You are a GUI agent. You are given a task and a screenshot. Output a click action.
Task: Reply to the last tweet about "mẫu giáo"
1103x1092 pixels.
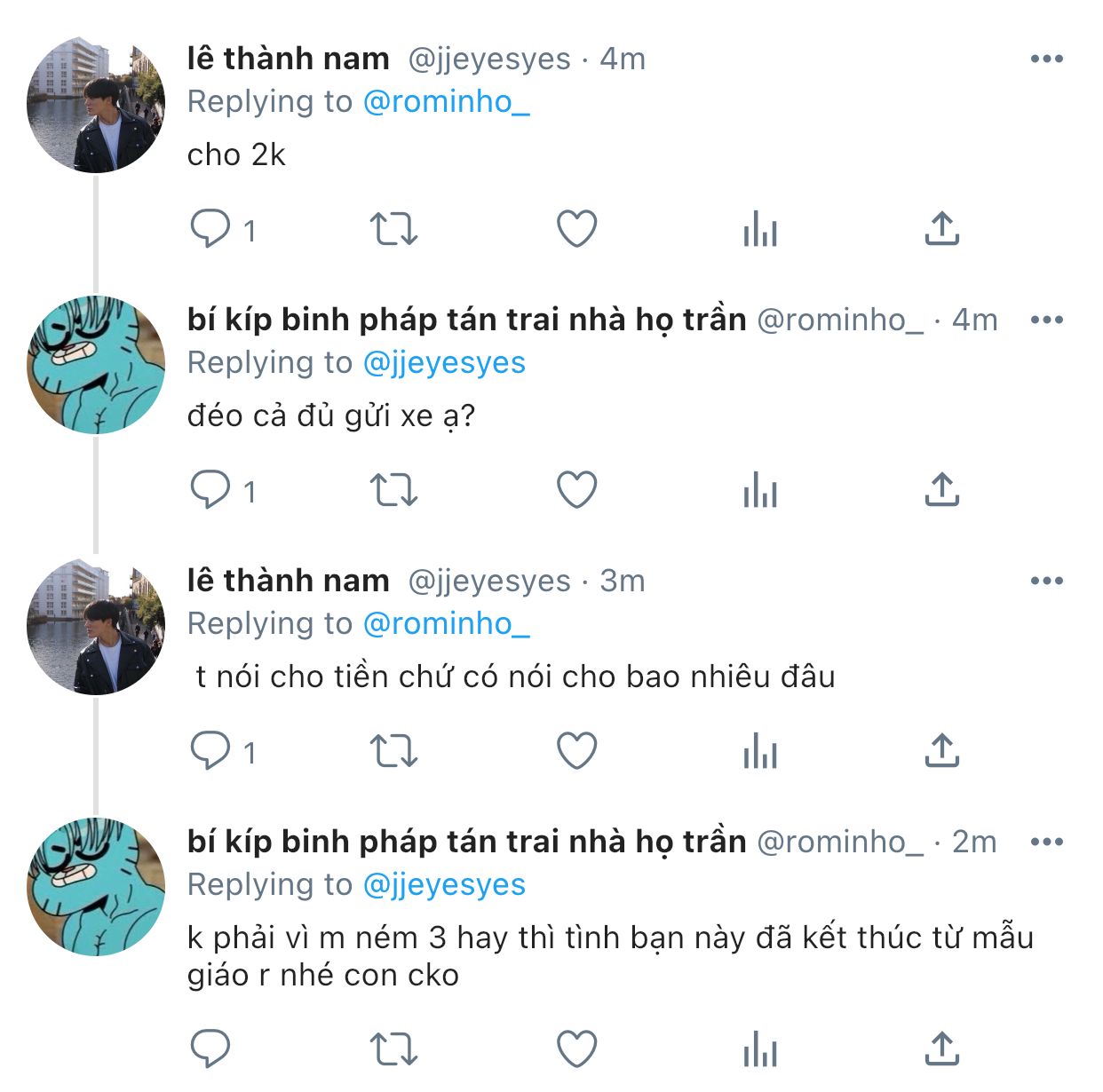(x=210, y=1049)
